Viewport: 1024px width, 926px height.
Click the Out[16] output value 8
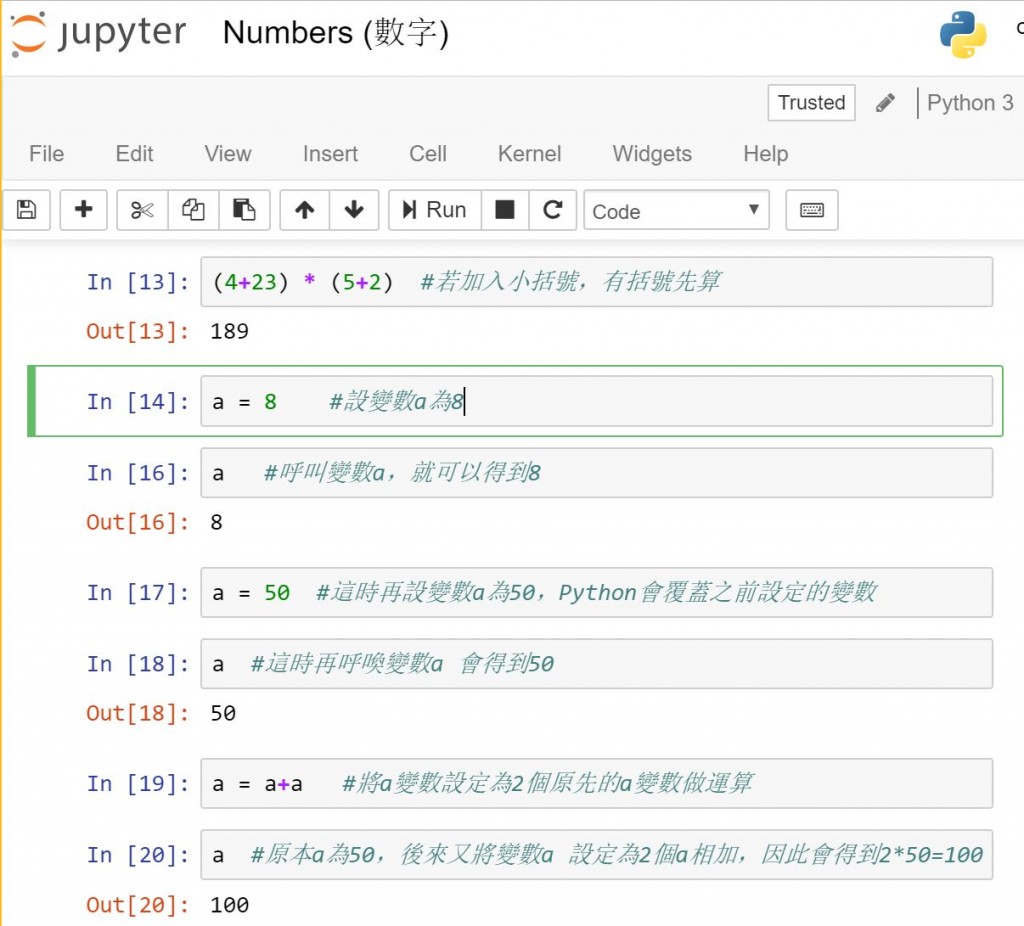[216, 522]
